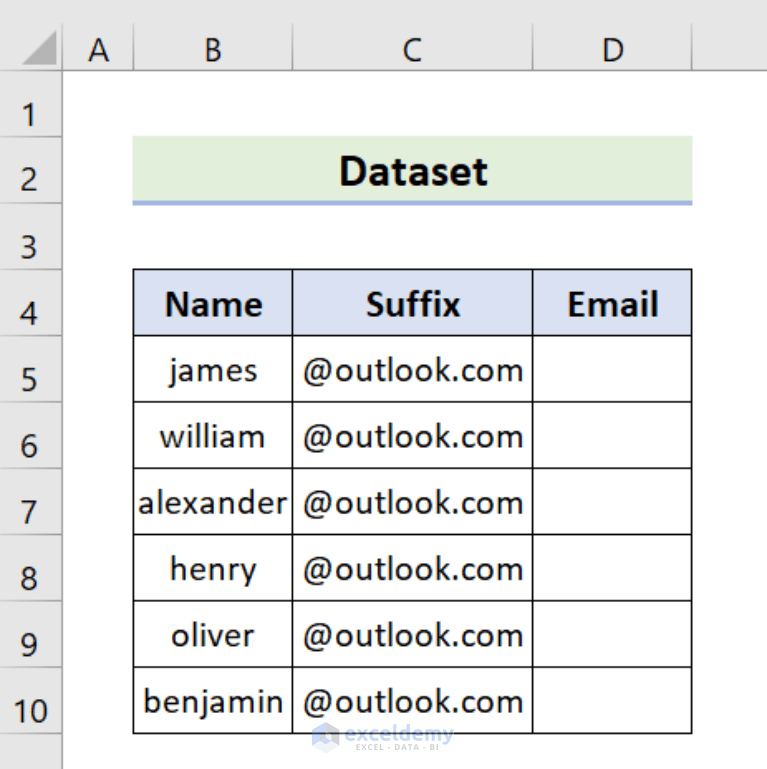Click the Suffix header cell
Viewport: 767px width, 769px height.
(x=412, y=303)
